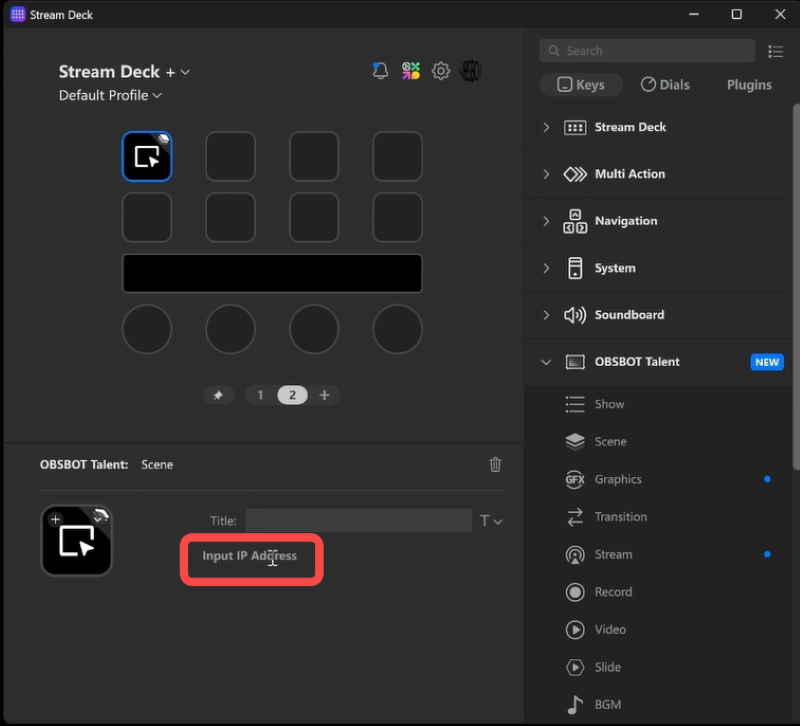Click the key icon preview thumbnail
This screenshot has height=726, width=800.
click(77, 540)
